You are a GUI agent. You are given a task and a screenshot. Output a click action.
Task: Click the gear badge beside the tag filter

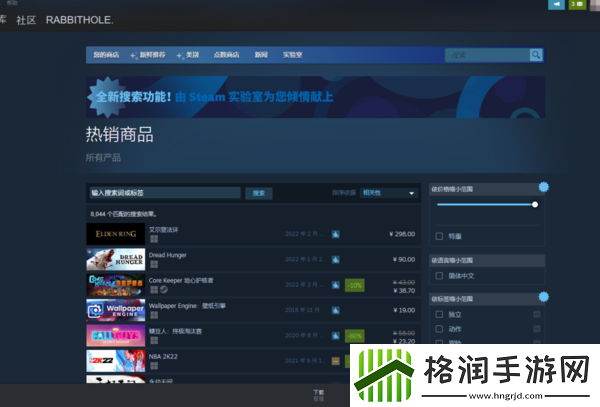click(544, 296)
